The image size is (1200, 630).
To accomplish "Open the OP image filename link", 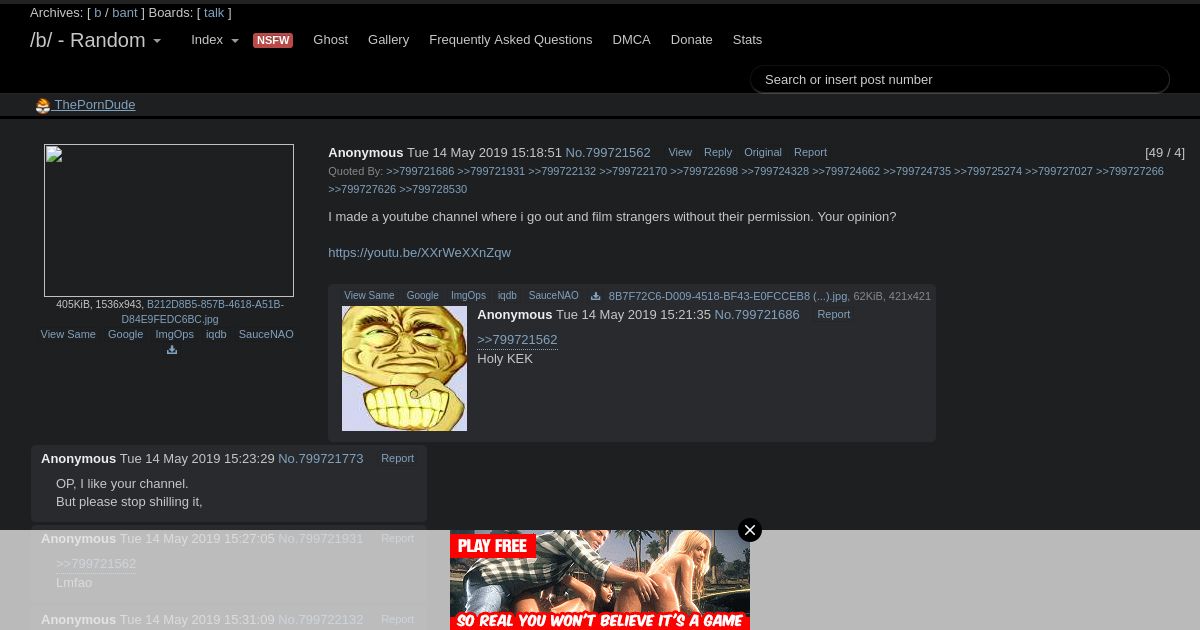I will pos(202,312).
